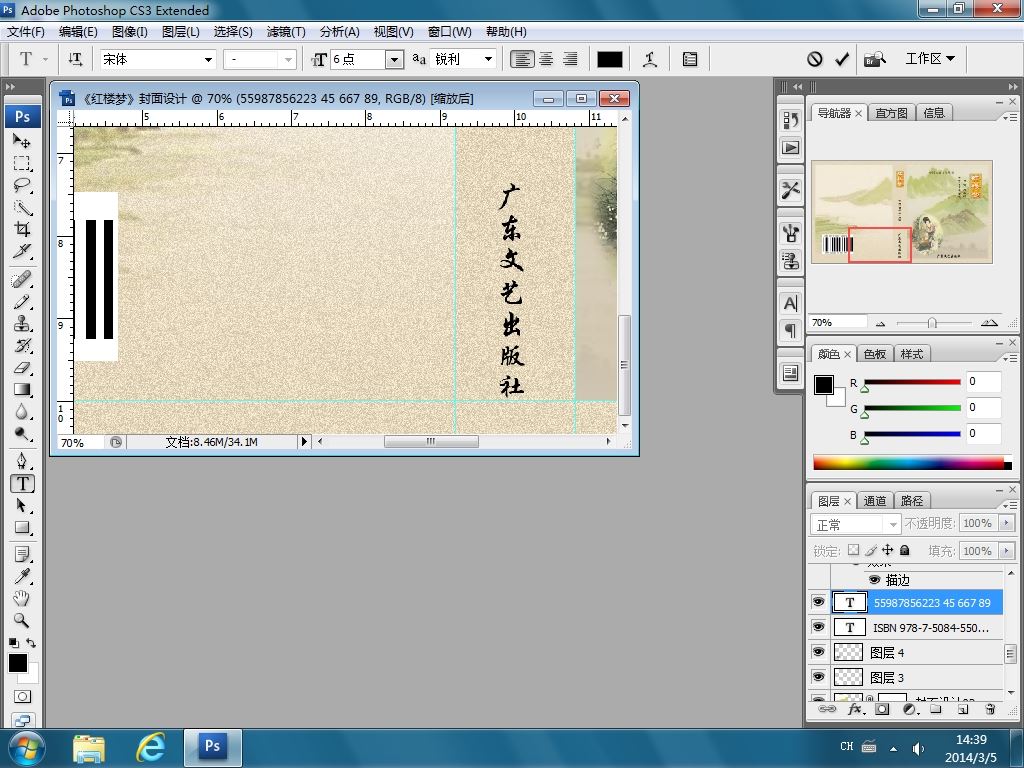Open the layer opacity 不透明度 slider arrow
The width and height of the screenshot is (1024, 768).
(1006, 523)
